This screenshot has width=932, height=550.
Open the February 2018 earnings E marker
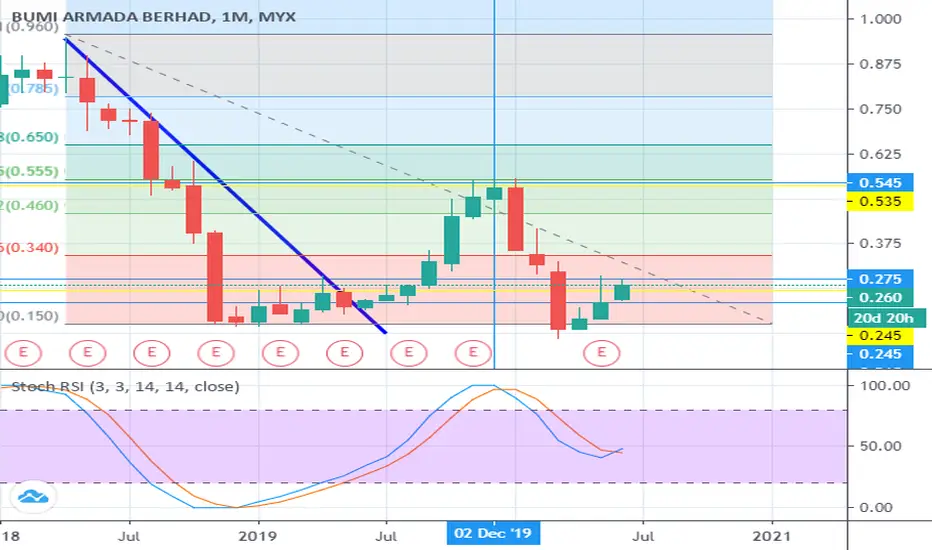23,353
